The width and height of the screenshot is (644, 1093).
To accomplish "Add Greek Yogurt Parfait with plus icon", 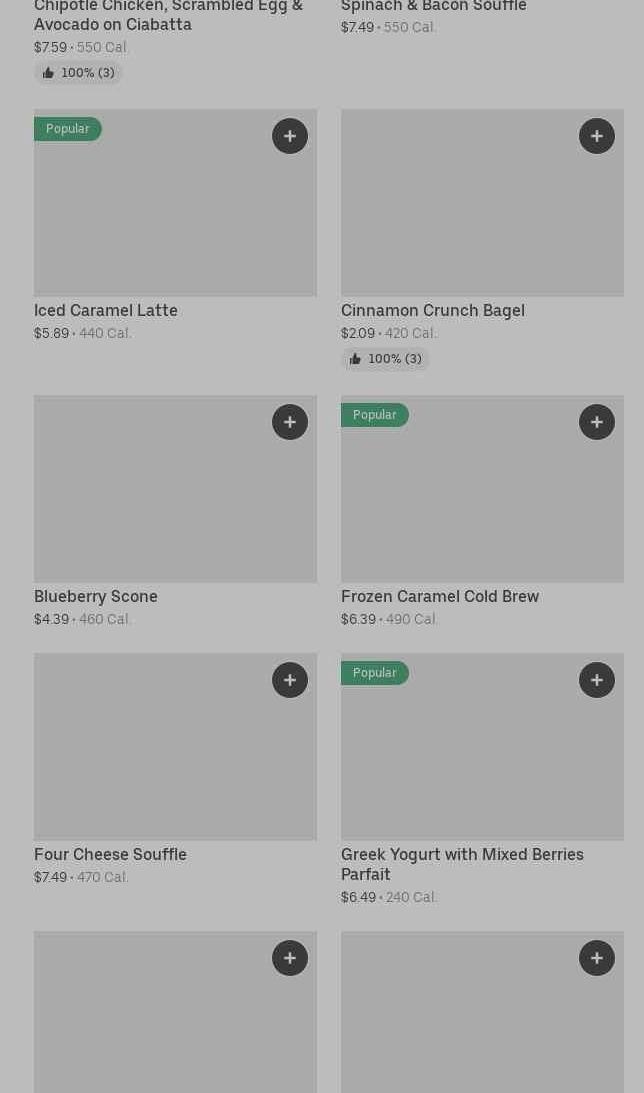I will [x=597, y=680].
